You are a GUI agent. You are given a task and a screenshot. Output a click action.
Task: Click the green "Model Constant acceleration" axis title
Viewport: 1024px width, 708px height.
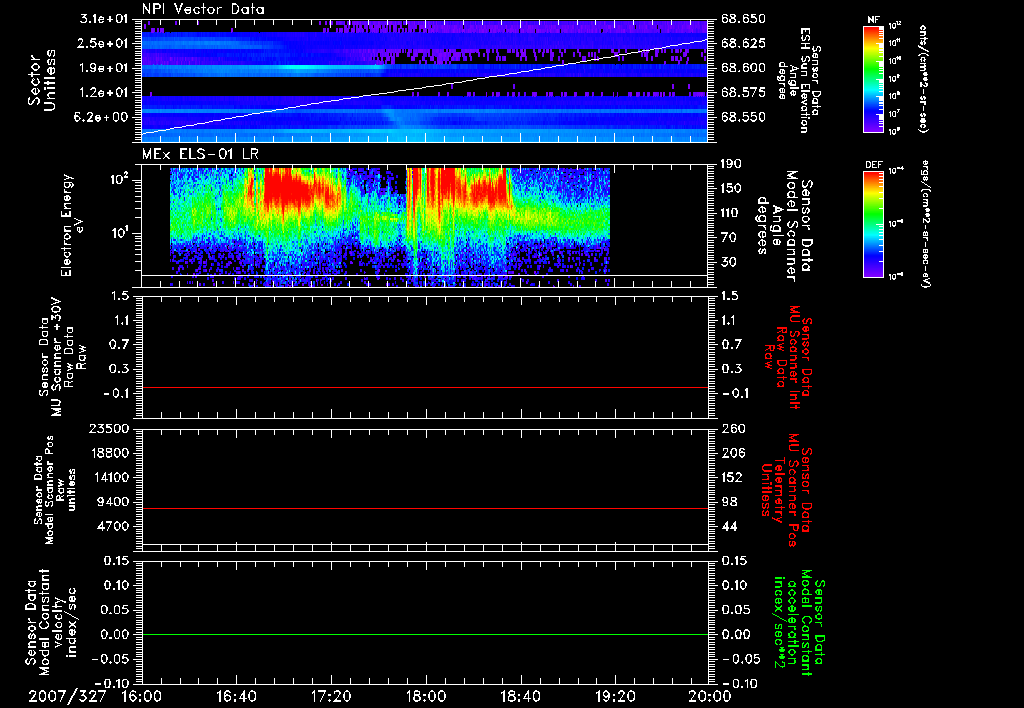click(x=800, y=622)
